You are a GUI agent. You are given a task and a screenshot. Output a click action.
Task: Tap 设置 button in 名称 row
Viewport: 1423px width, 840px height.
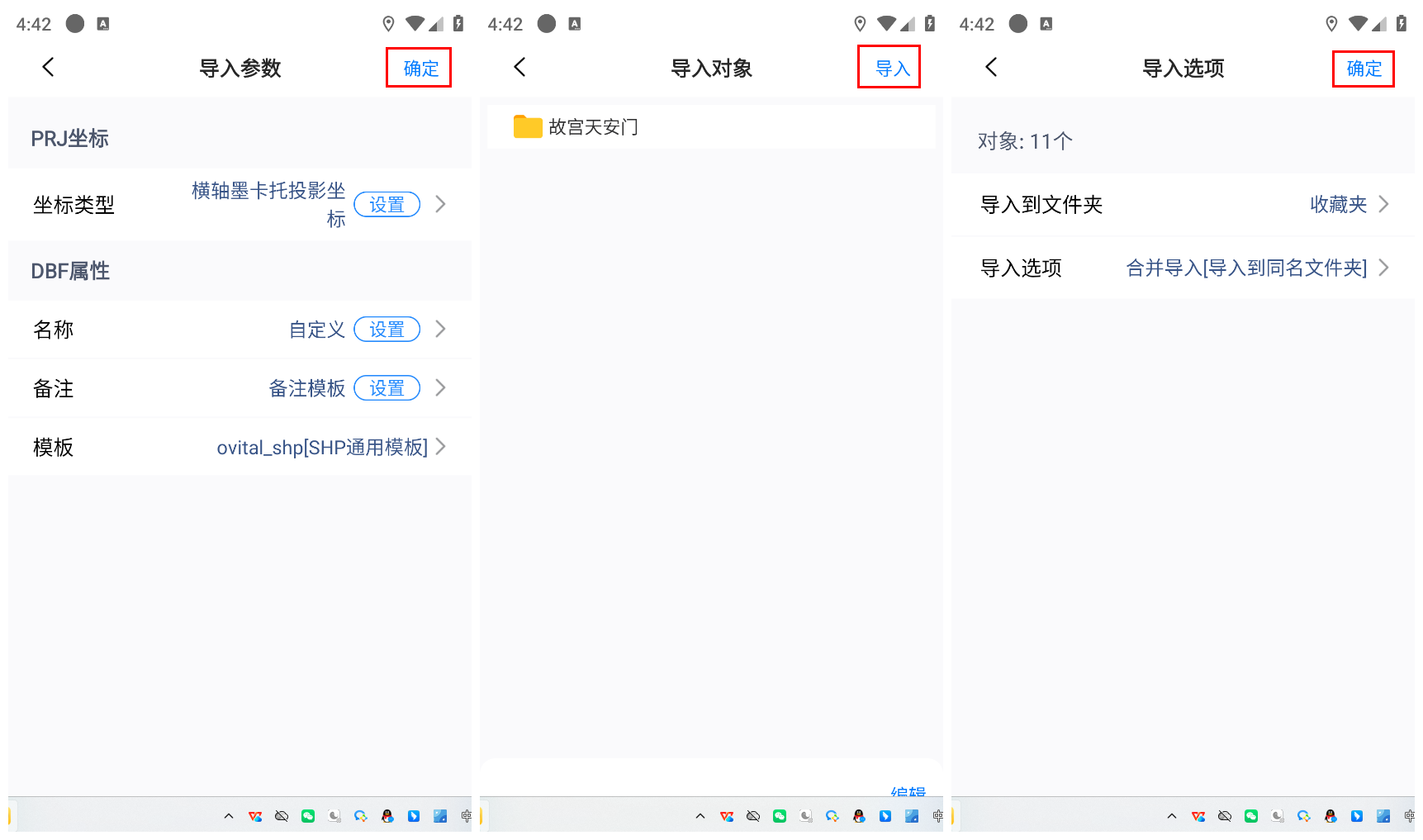pyautogui.click(x=387, y=329)
